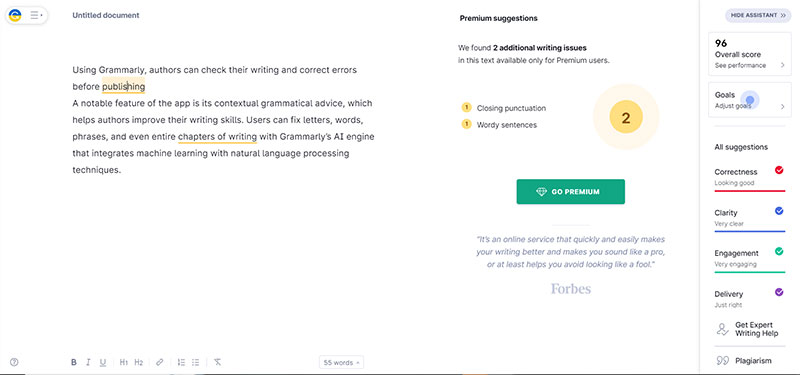Toggle italic text formatting
The width and height of the screenshot is (800, 375).
click(88, 362)
